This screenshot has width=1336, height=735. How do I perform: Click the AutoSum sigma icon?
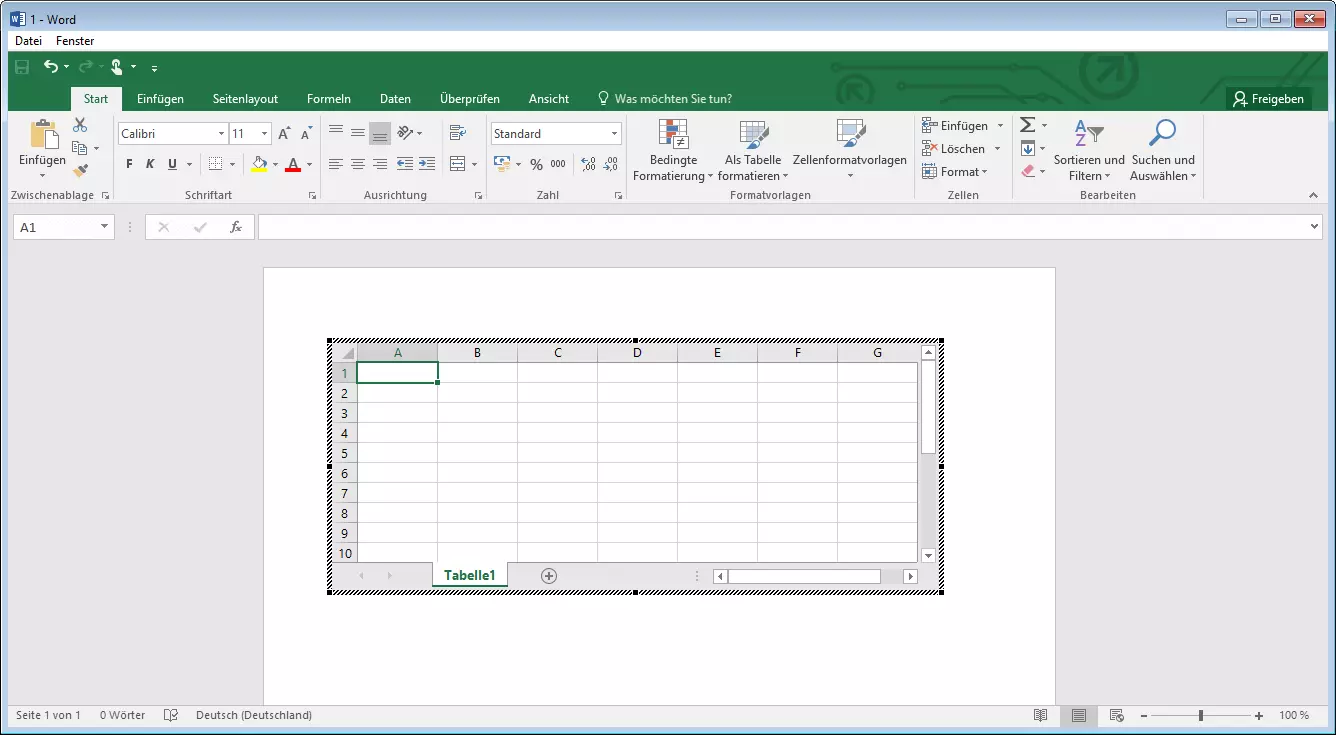(x=1027, y=125)
